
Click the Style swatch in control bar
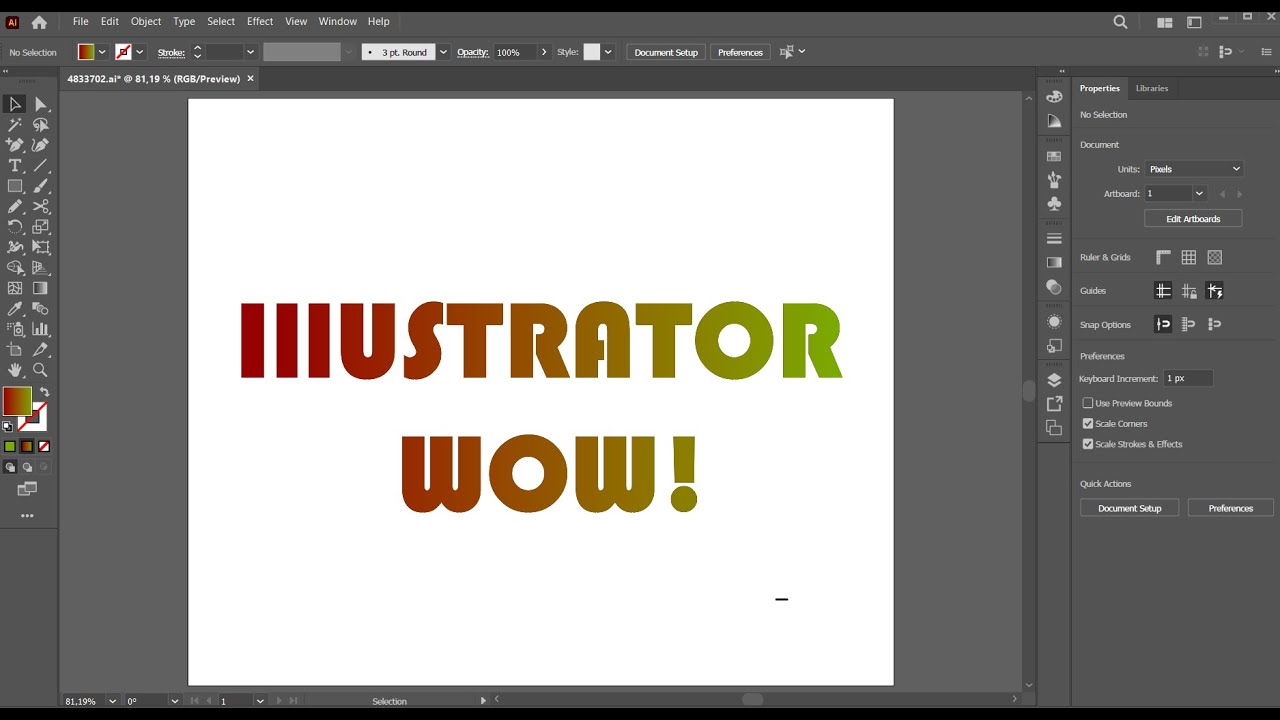[592, 52]
